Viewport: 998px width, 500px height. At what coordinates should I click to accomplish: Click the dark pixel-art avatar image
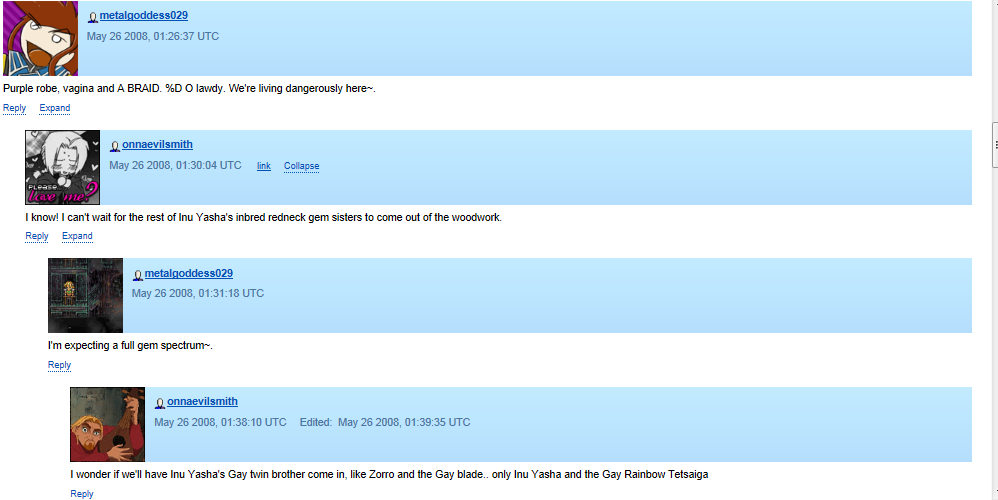pyautogui.click(x=85, y=295)
